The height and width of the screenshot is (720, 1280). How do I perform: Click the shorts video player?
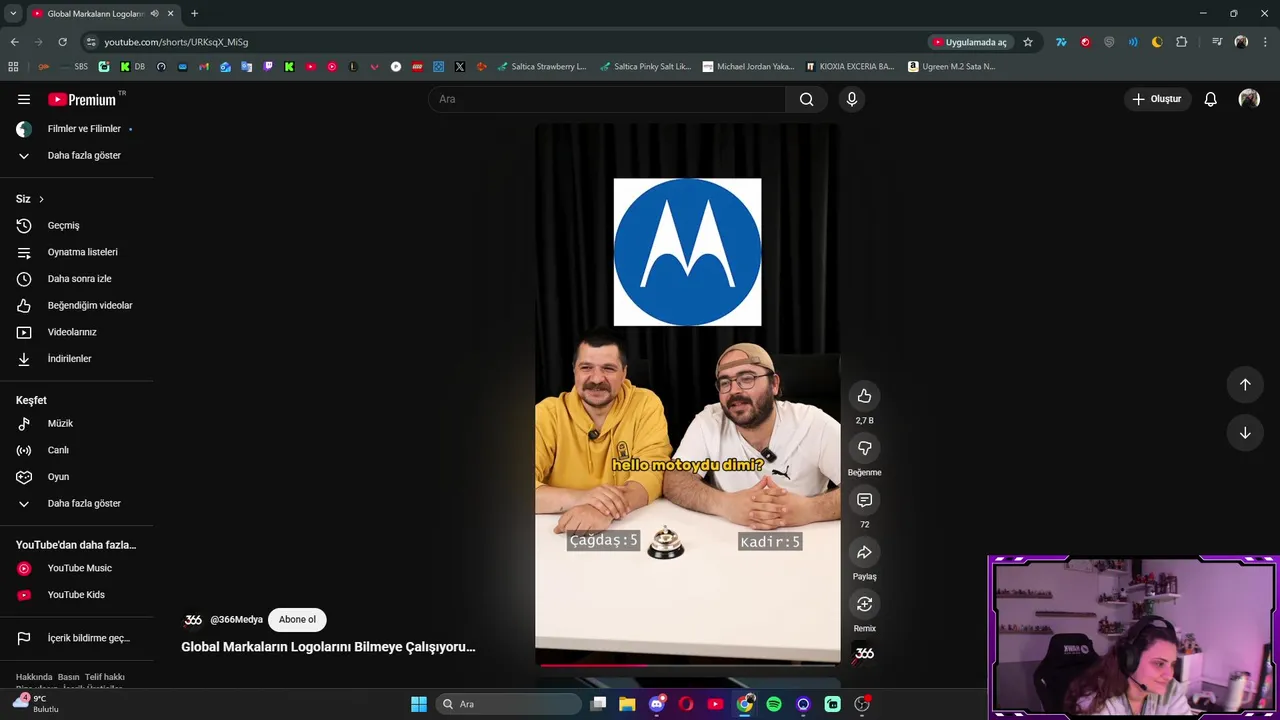tap(688, 394)
